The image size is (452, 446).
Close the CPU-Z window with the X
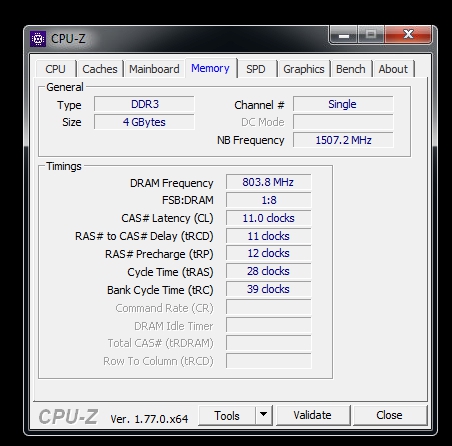click(408, 35)
